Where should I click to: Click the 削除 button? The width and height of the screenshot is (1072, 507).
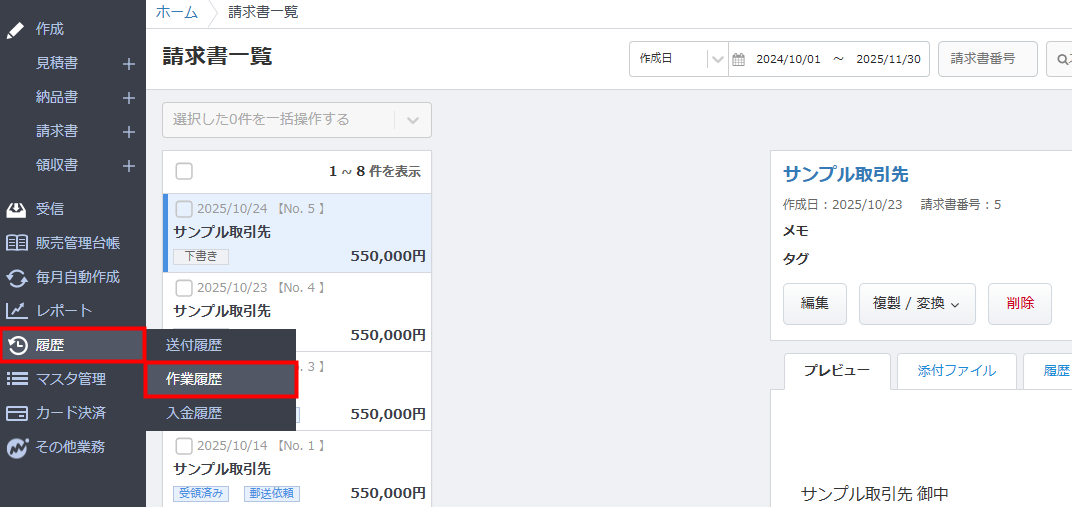1019,304
